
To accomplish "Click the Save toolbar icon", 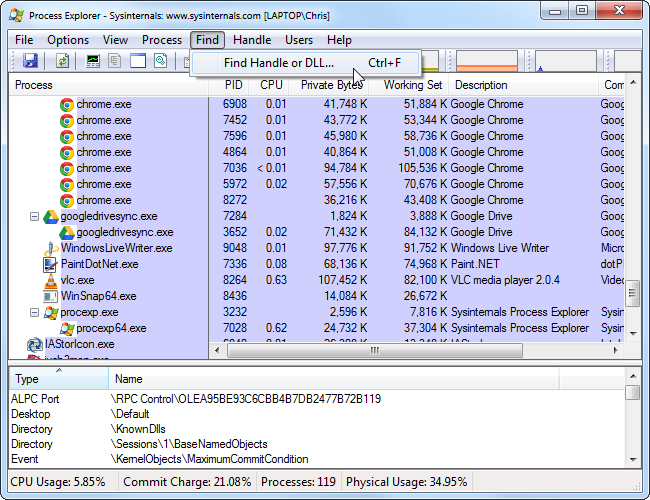I will click(x=30, y=62).
